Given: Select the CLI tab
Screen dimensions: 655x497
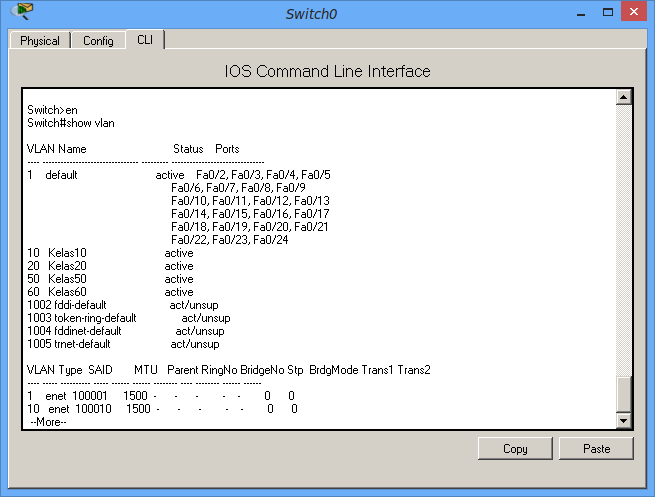Looking at the screenshot, I should coord(145,40).
